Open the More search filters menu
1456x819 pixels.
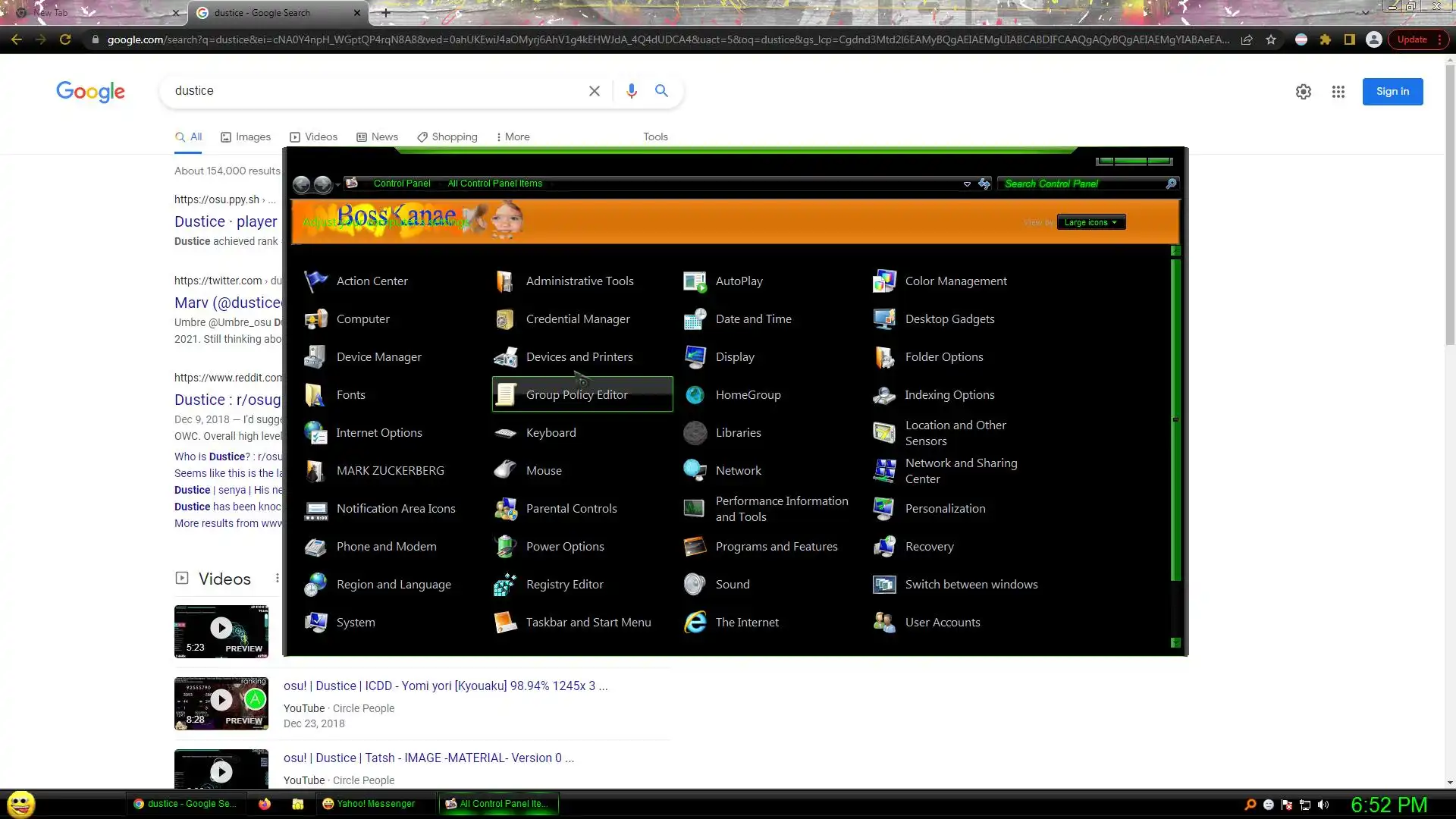point(513,136)
